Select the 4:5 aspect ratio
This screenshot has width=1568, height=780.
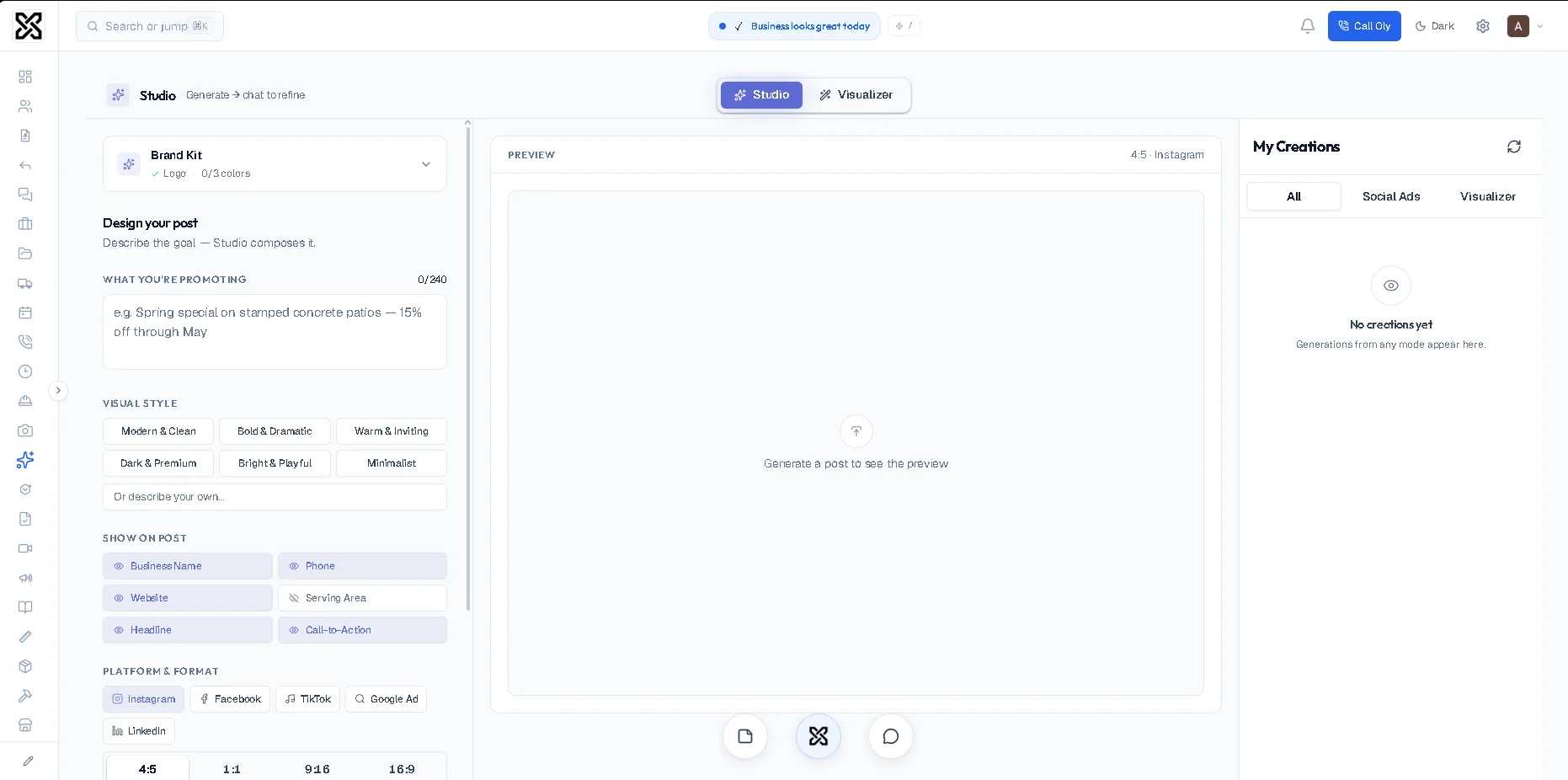pyautogui.click(x=147, y=769)
